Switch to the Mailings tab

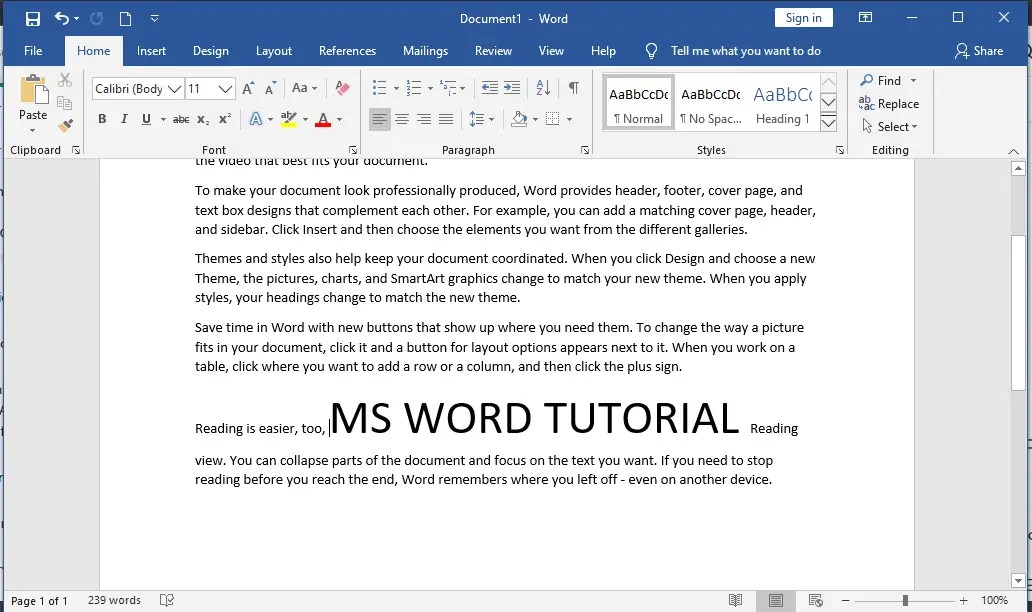[x=425, y=51]
